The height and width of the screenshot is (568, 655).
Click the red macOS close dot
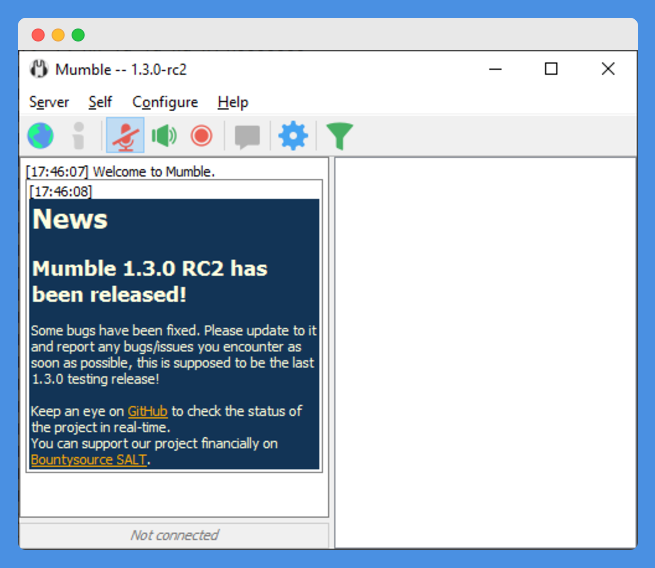click(38, 35)
